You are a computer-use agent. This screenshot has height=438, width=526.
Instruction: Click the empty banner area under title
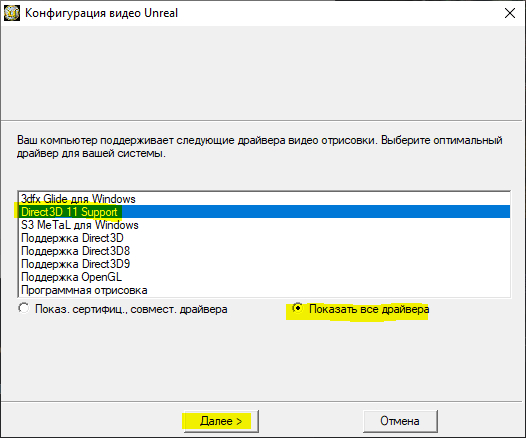pos(263,73)
